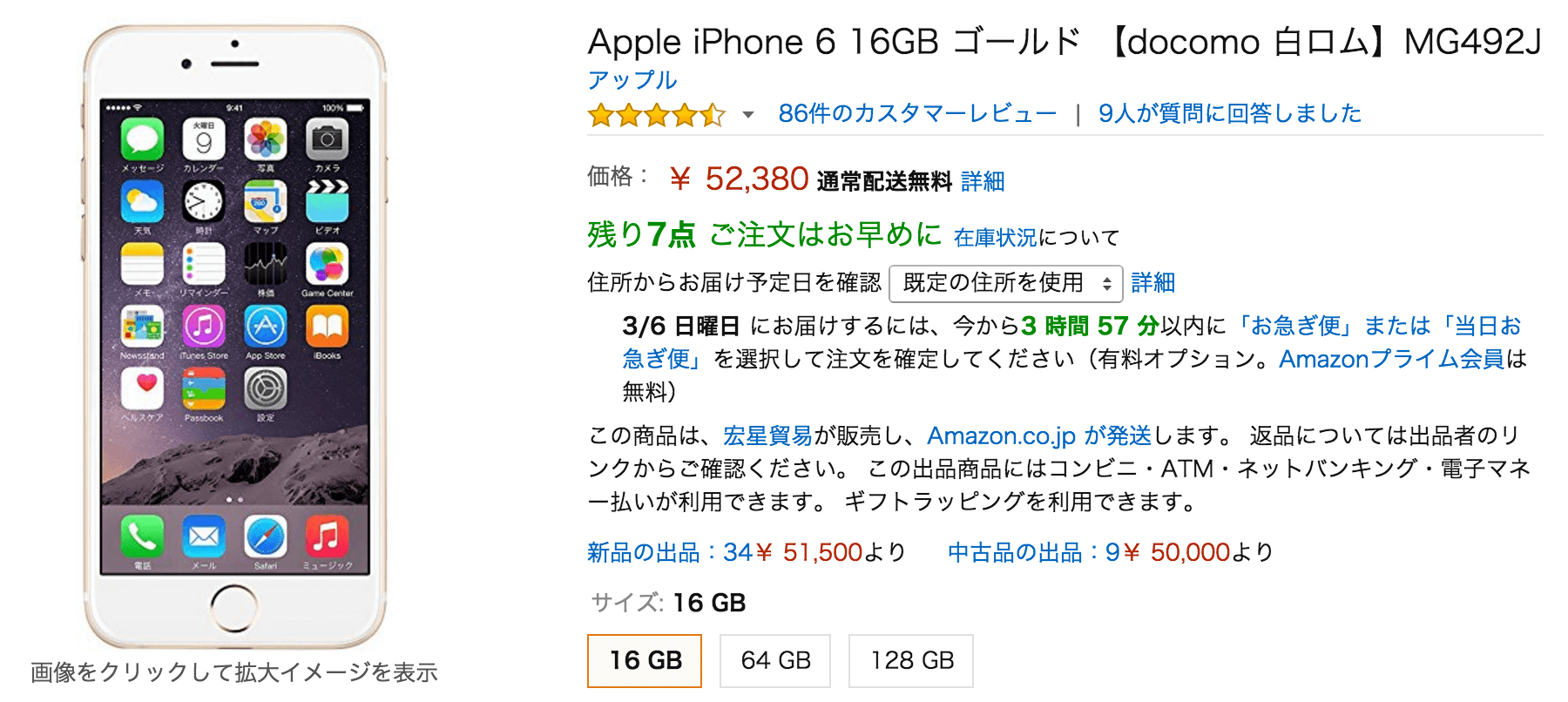Select the 64 GB size option

click(775, 660)
